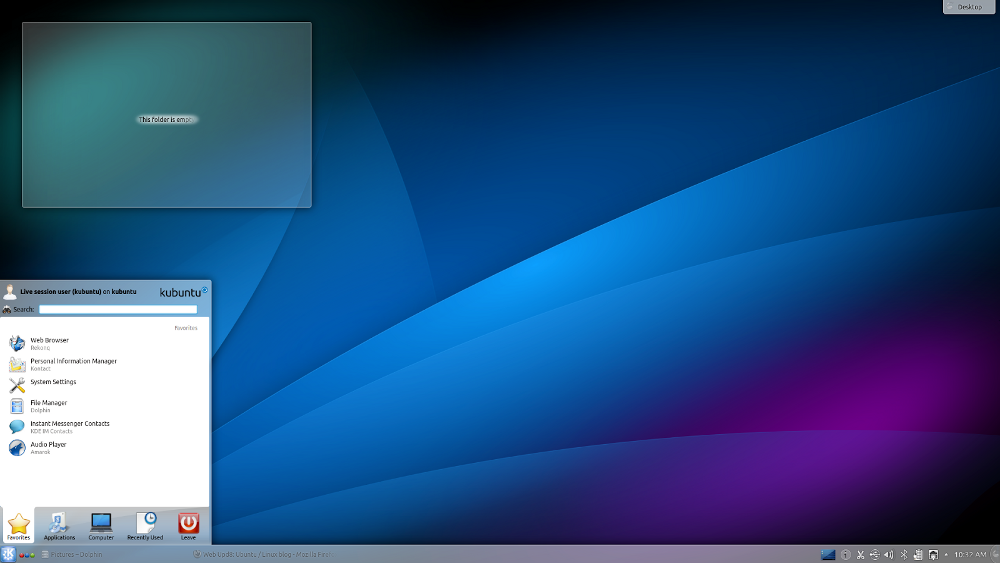This screenshot has height=563, width=1000.
Task: Launch Audio Player Amarok
Action: pos(105,448)
